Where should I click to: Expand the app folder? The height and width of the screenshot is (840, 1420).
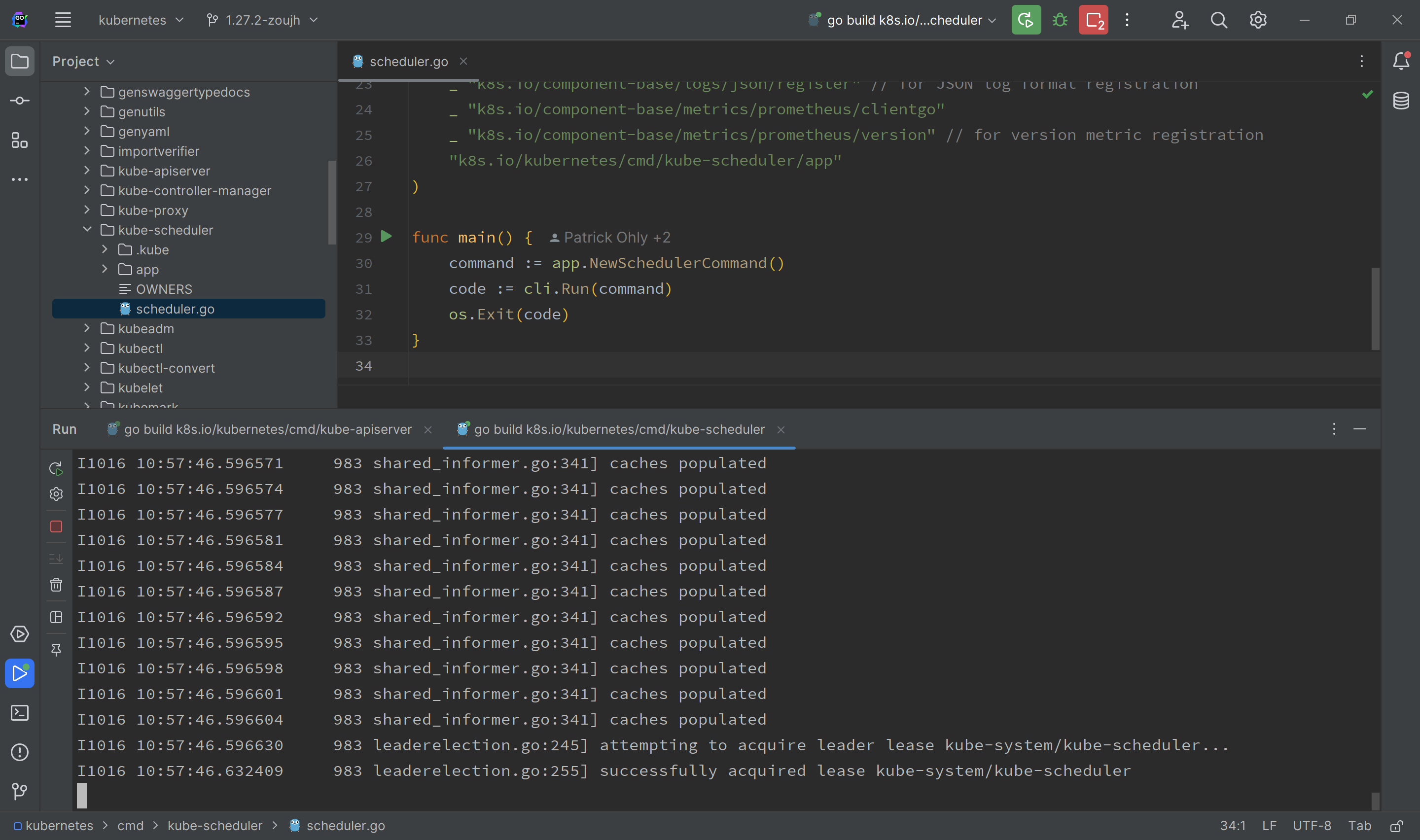[x=105, y=269]
